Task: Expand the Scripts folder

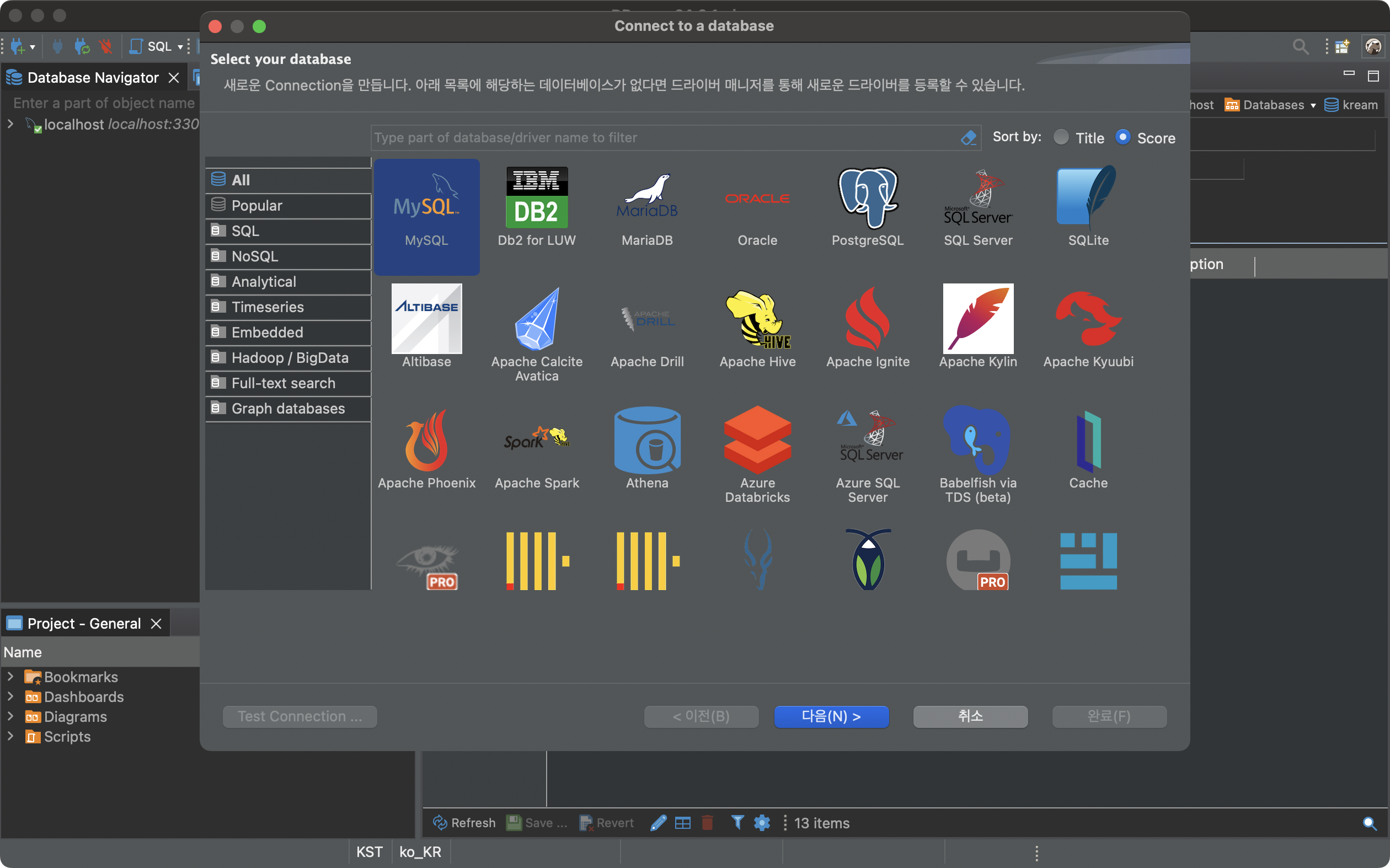Action: click(10, 736)
